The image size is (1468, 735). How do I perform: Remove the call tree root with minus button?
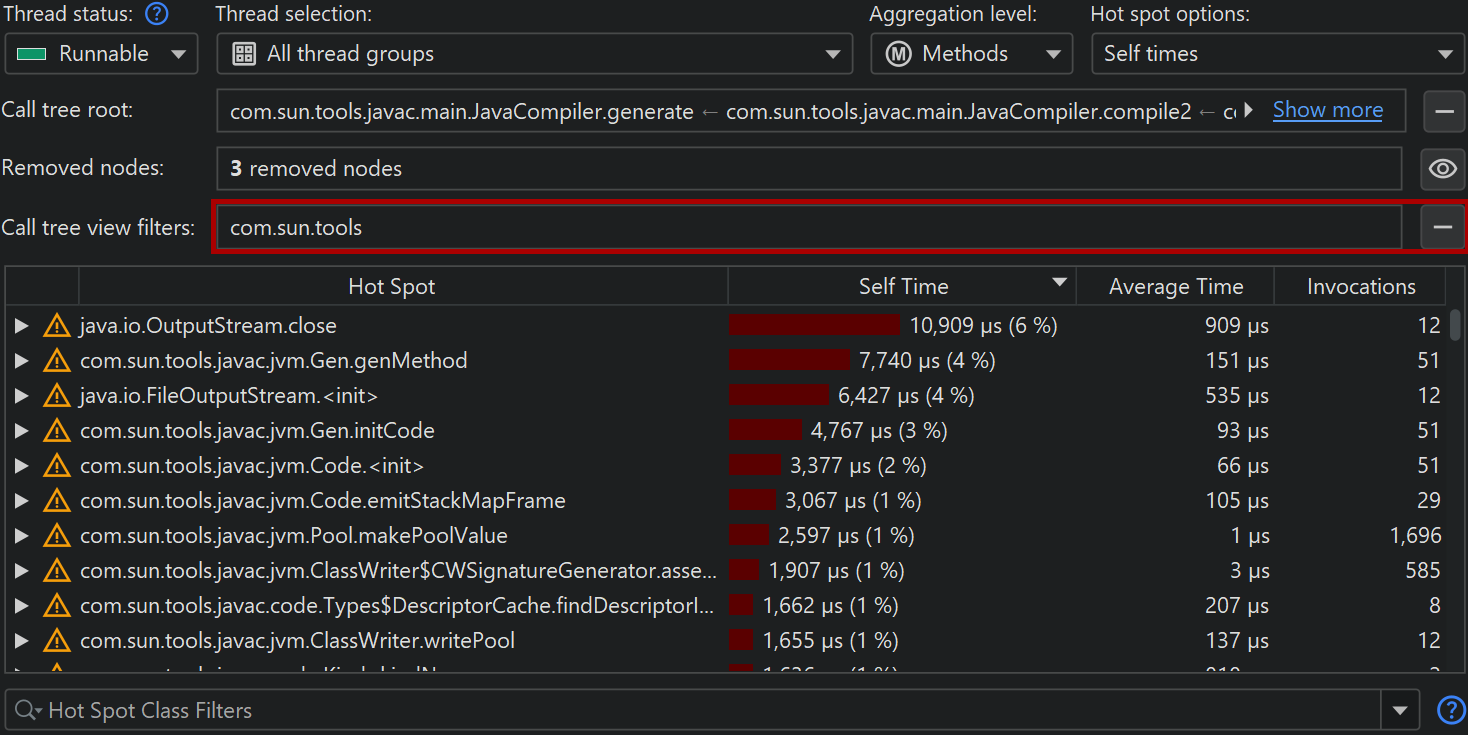(x=1443, y=111)
